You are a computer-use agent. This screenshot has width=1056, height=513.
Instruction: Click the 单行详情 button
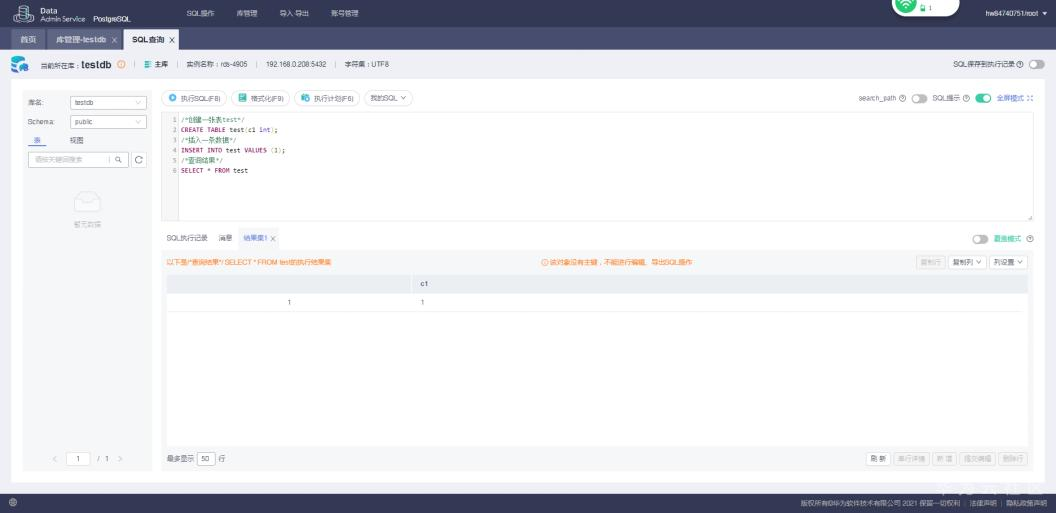911,458
